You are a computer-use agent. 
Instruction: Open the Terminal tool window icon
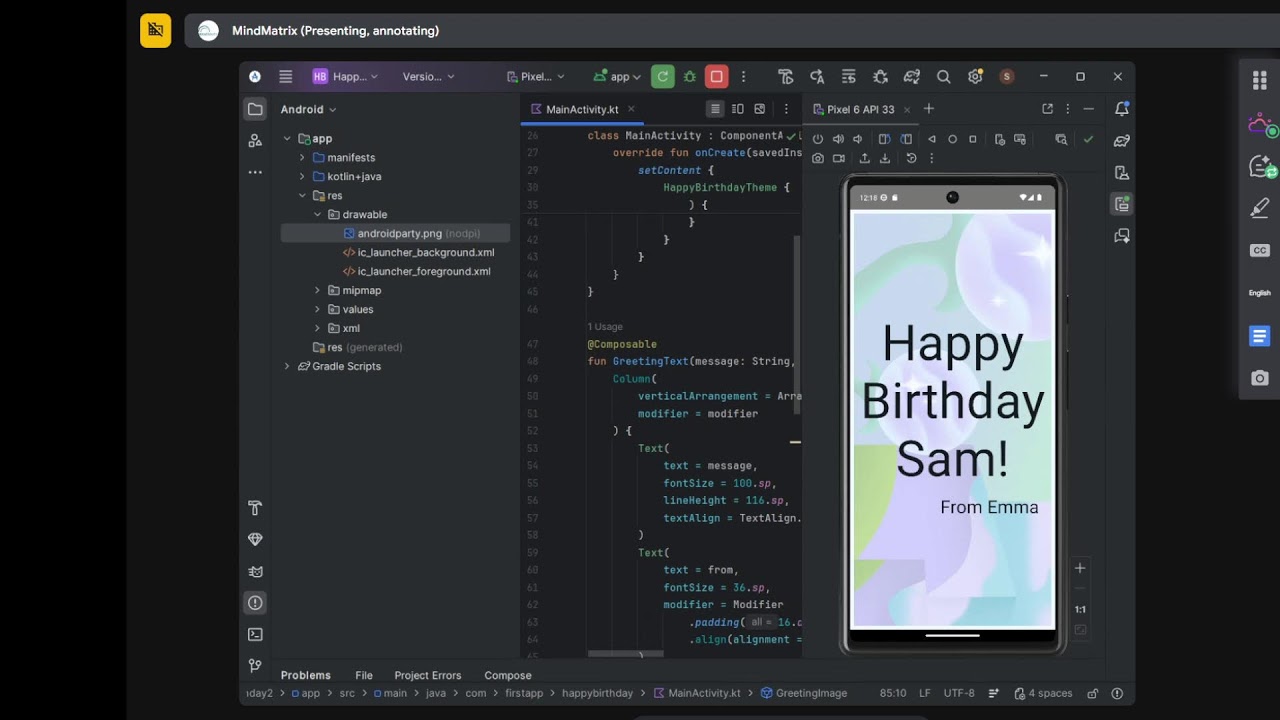click(x=255, y=634)
